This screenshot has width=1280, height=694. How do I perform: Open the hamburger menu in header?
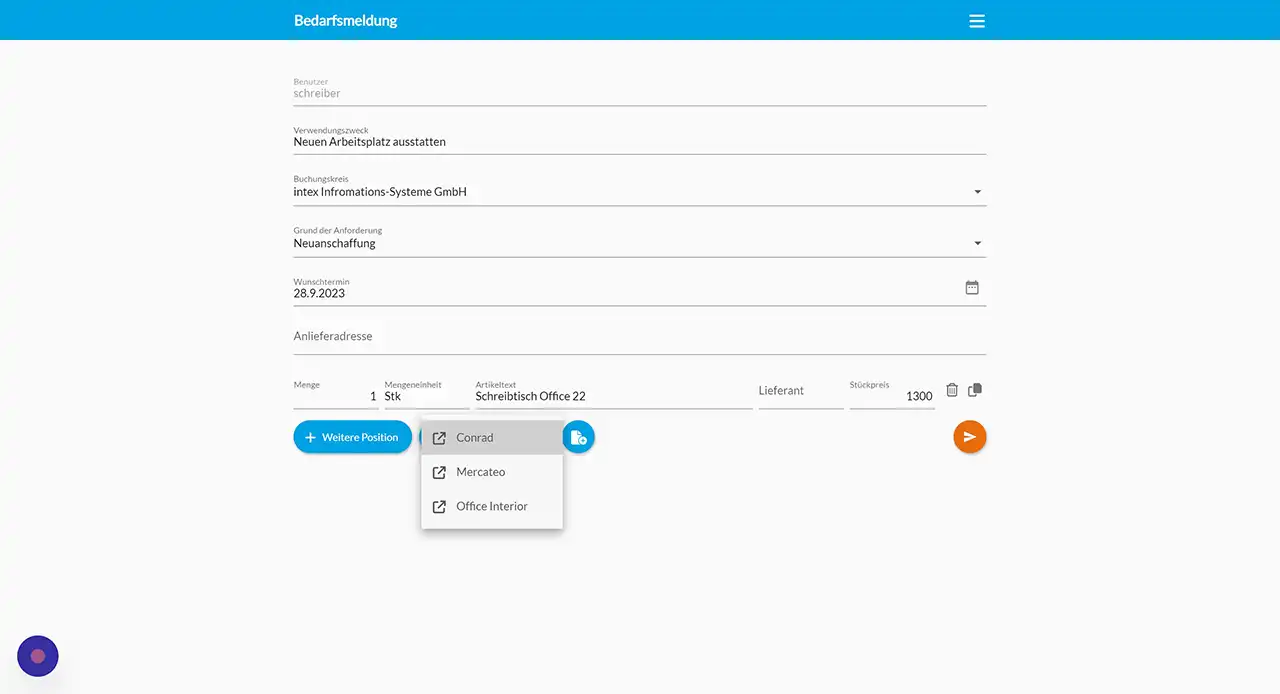point(977,21)
